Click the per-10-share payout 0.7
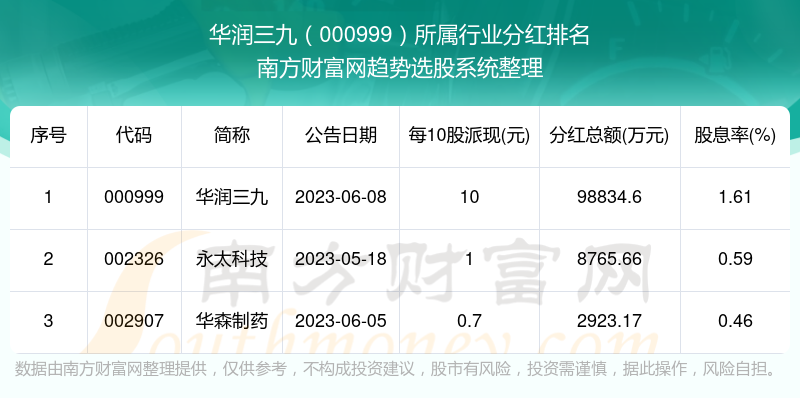Screen dimensions: 800x420 click(x=469, y=321)
